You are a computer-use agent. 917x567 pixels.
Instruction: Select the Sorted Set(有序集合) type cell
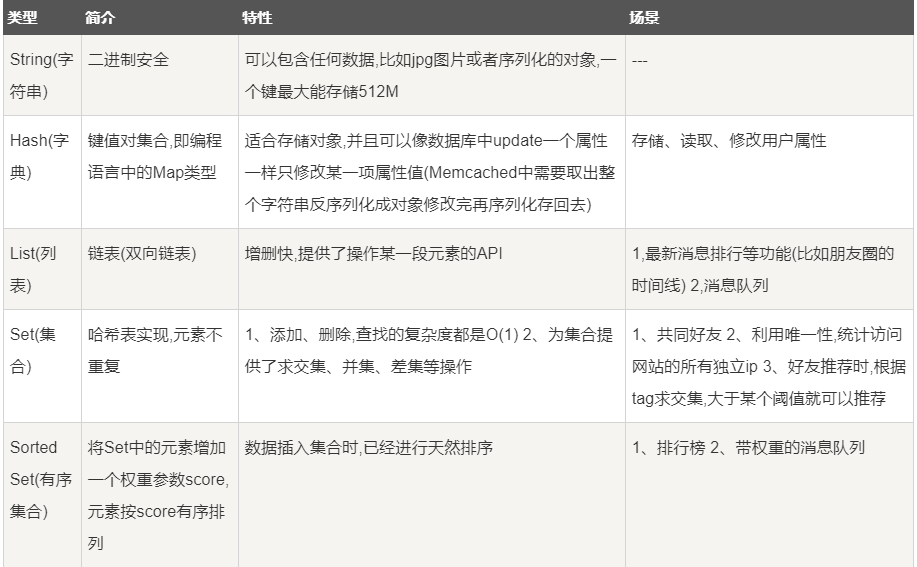[x=42, y=495]
